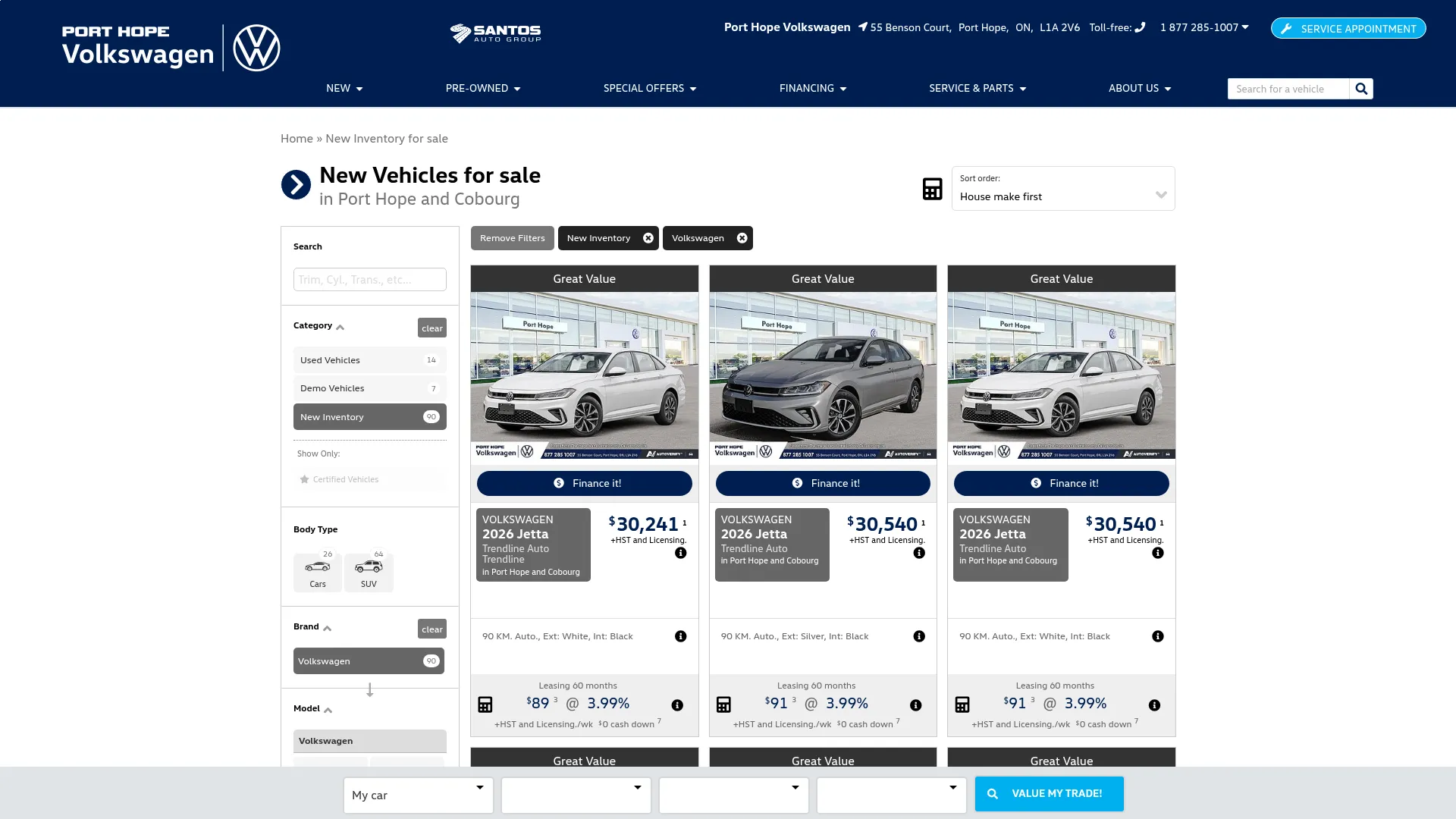Screen dimensions: 1456x819
Task: Open the SERVICE & PARTS menu
Action: pyautogui.click(x=977, y=89)
